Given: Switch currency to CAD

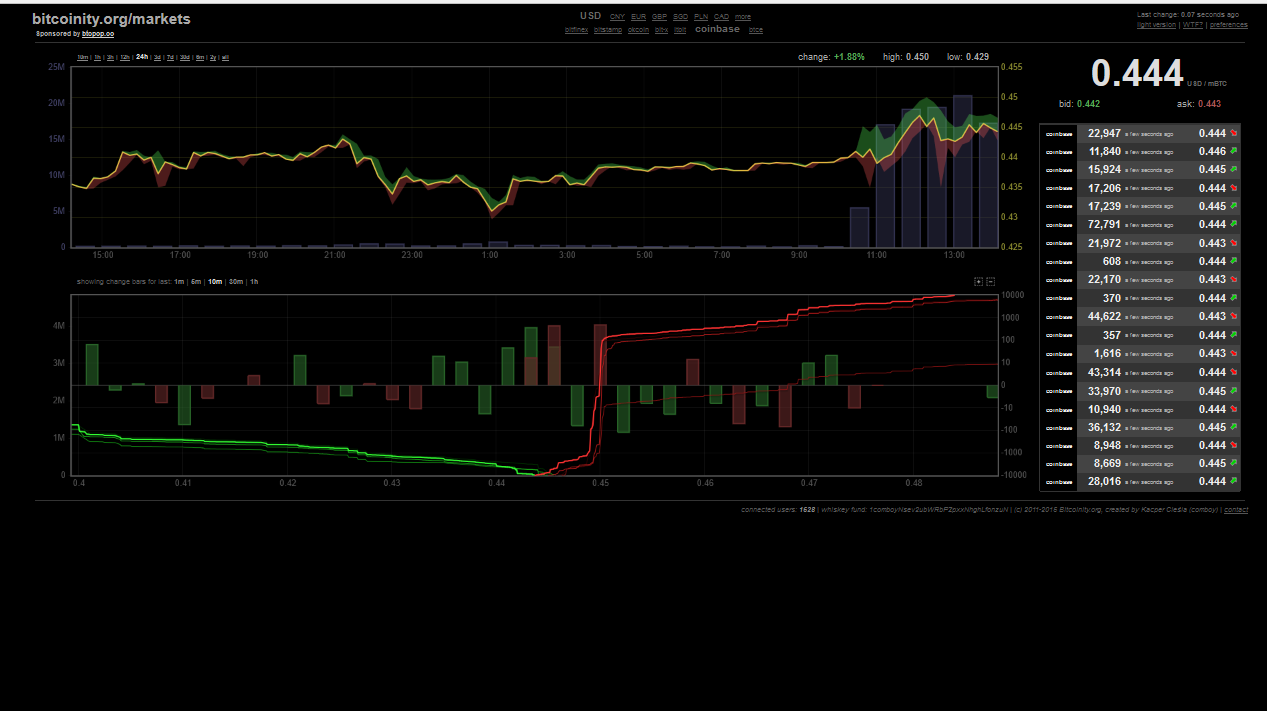Looking at the screenshot, I should pos(721,17).
